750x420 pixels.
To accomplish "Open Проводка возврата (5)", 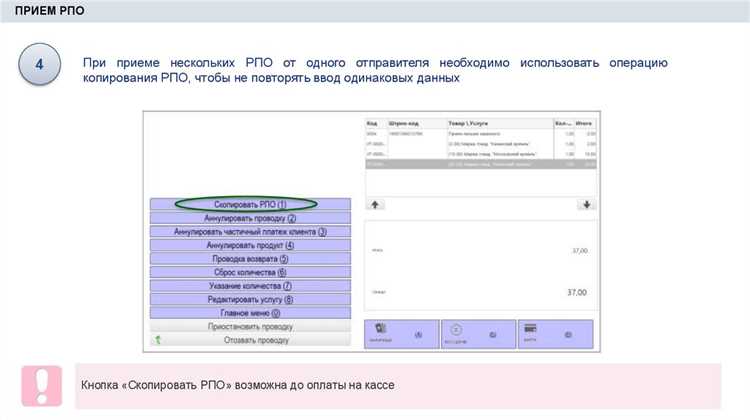I will (x=250, y=259).
